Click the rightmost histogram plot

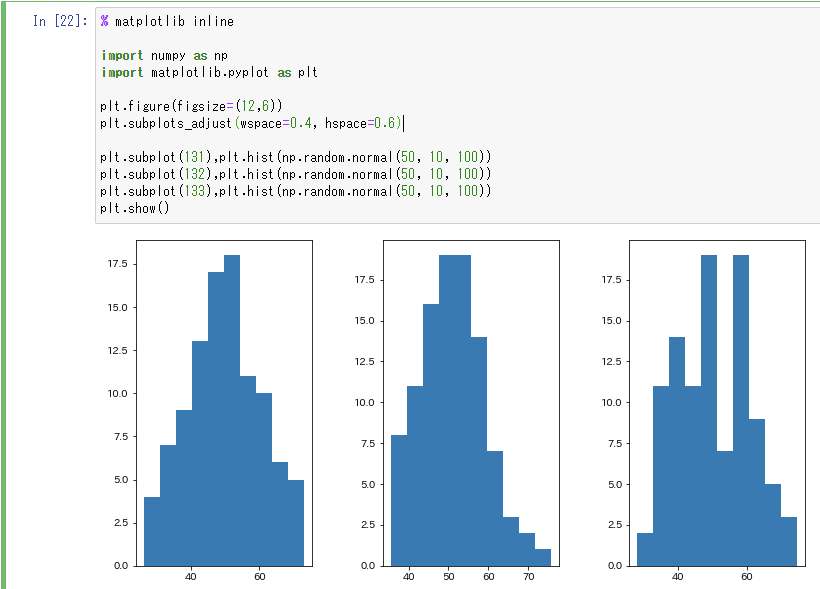(715, 400)
